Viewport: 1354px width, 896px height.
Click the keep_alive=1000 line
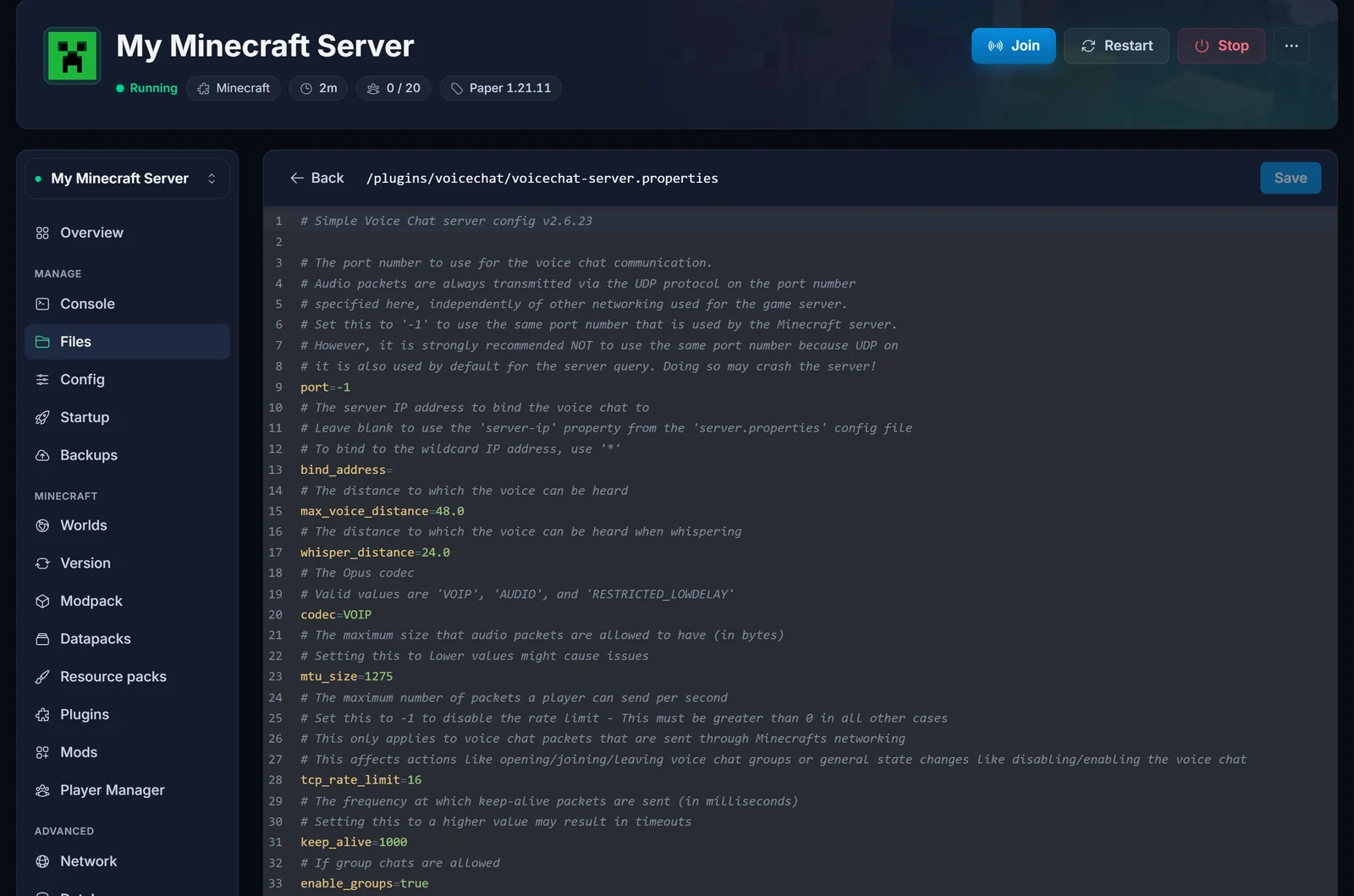point(354,842)
